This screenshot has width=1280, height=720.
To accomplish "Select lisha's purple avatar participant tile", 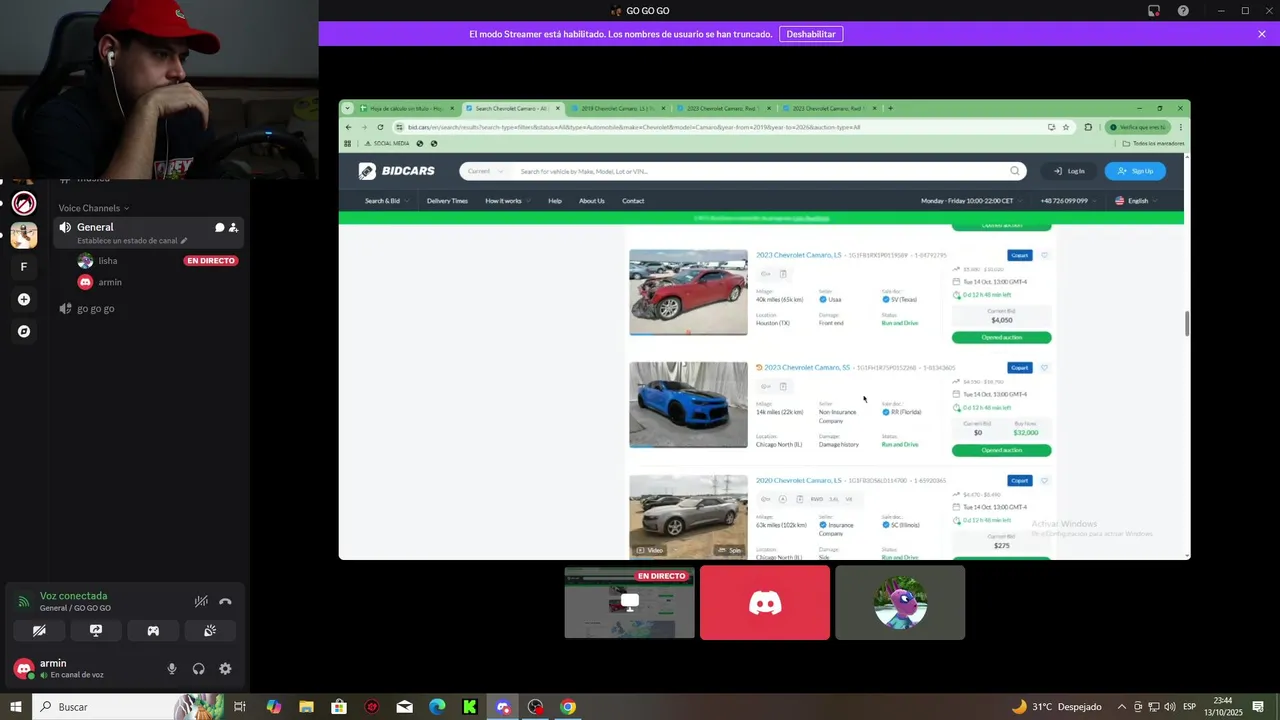I will coord(900,603).
